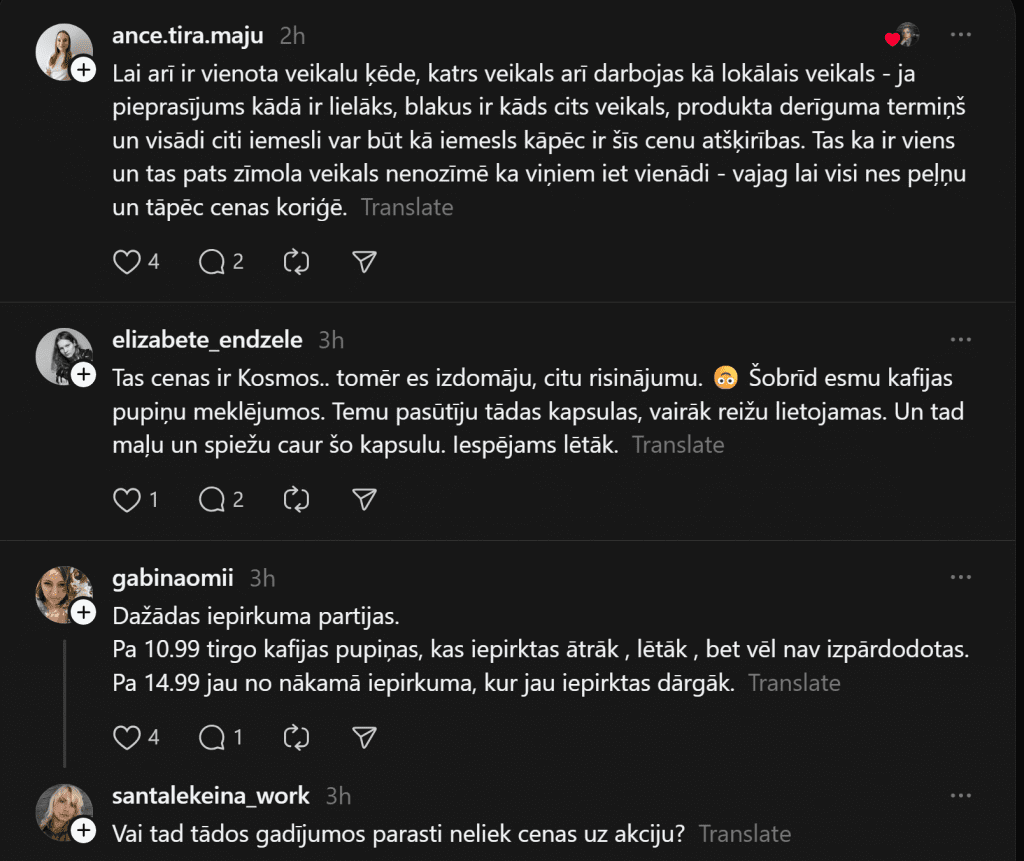
Task: Open more options for gabinaomii's post
Action: click(961, 578)
